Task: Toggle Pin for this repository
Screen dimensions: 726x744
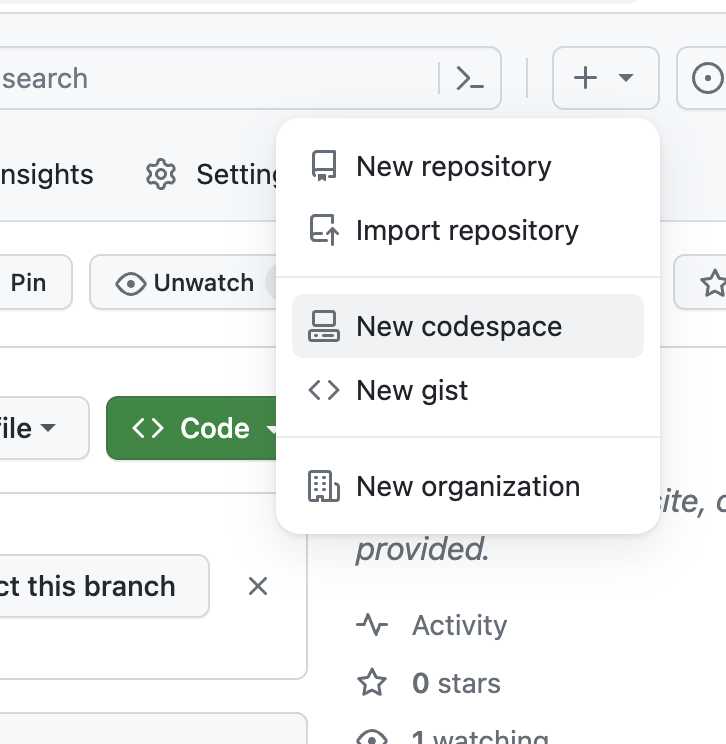Action: [x=28, y=283]
